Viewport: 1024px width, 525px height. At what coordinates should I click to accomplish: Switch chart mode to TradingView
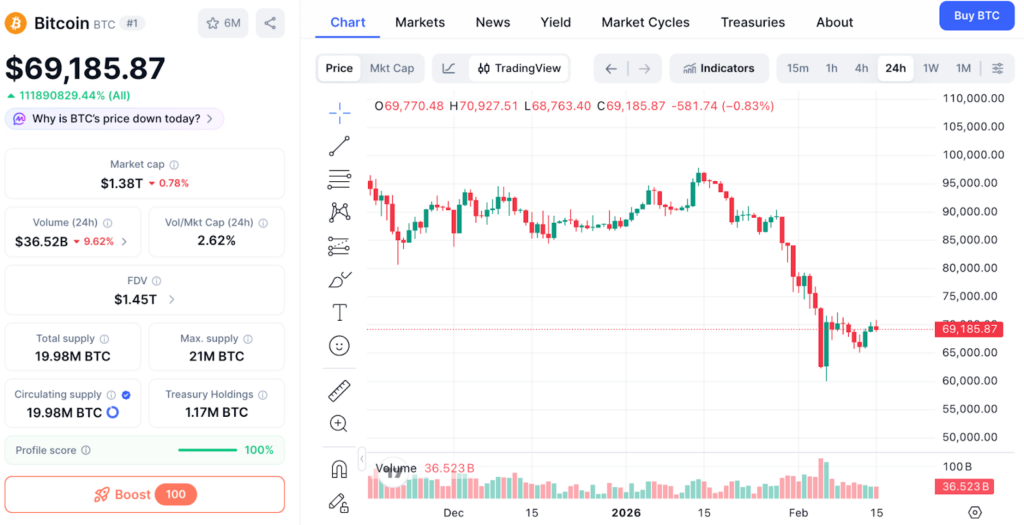coord(519,68)
